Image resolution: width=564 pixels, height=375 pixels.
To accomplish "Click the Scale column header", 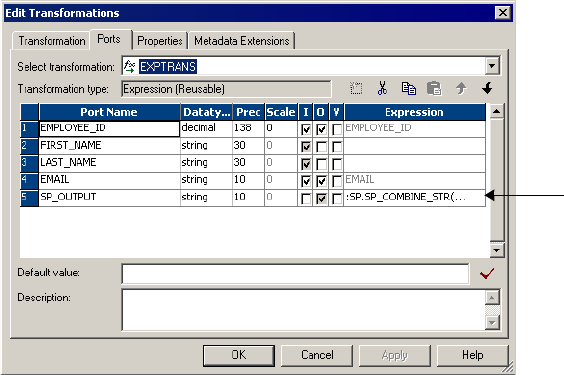I will pyautogui.click(x=281, y=112).
